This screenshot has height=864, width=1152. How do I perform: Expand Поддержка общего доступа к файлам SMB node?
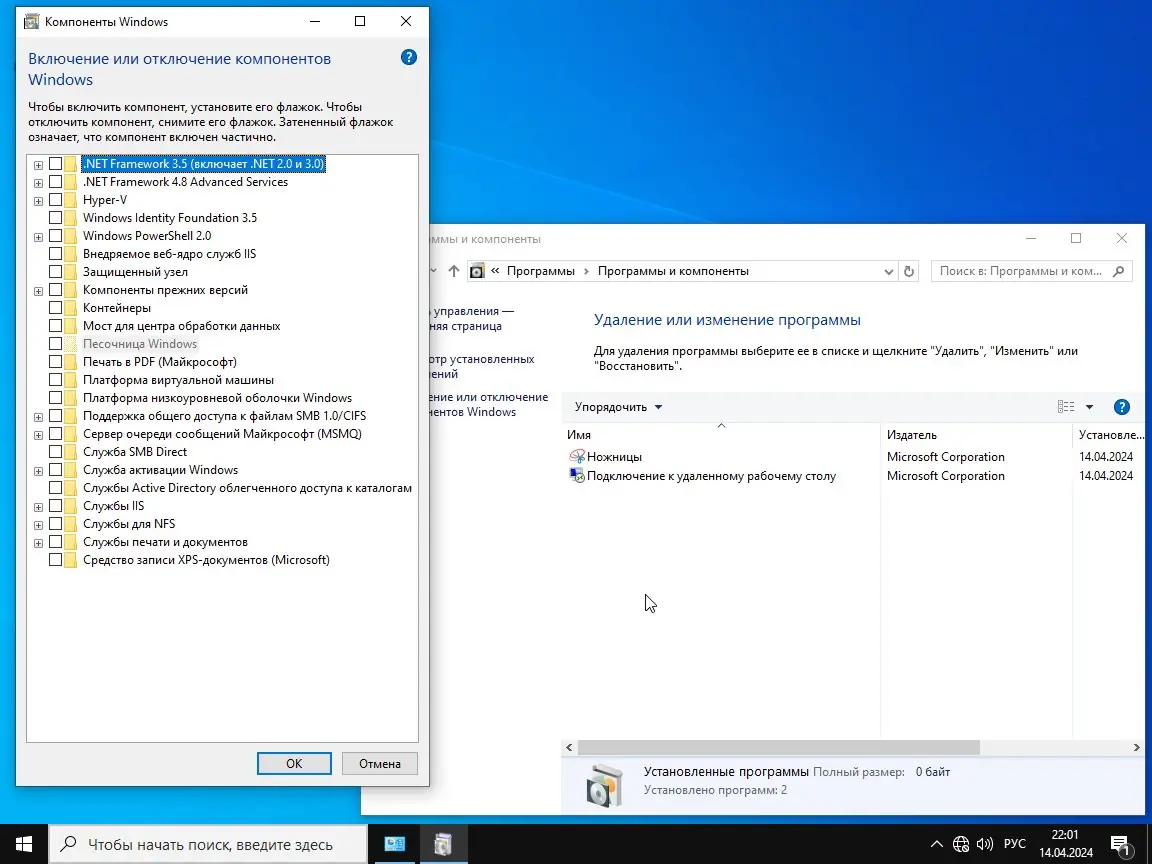[38, 417]
